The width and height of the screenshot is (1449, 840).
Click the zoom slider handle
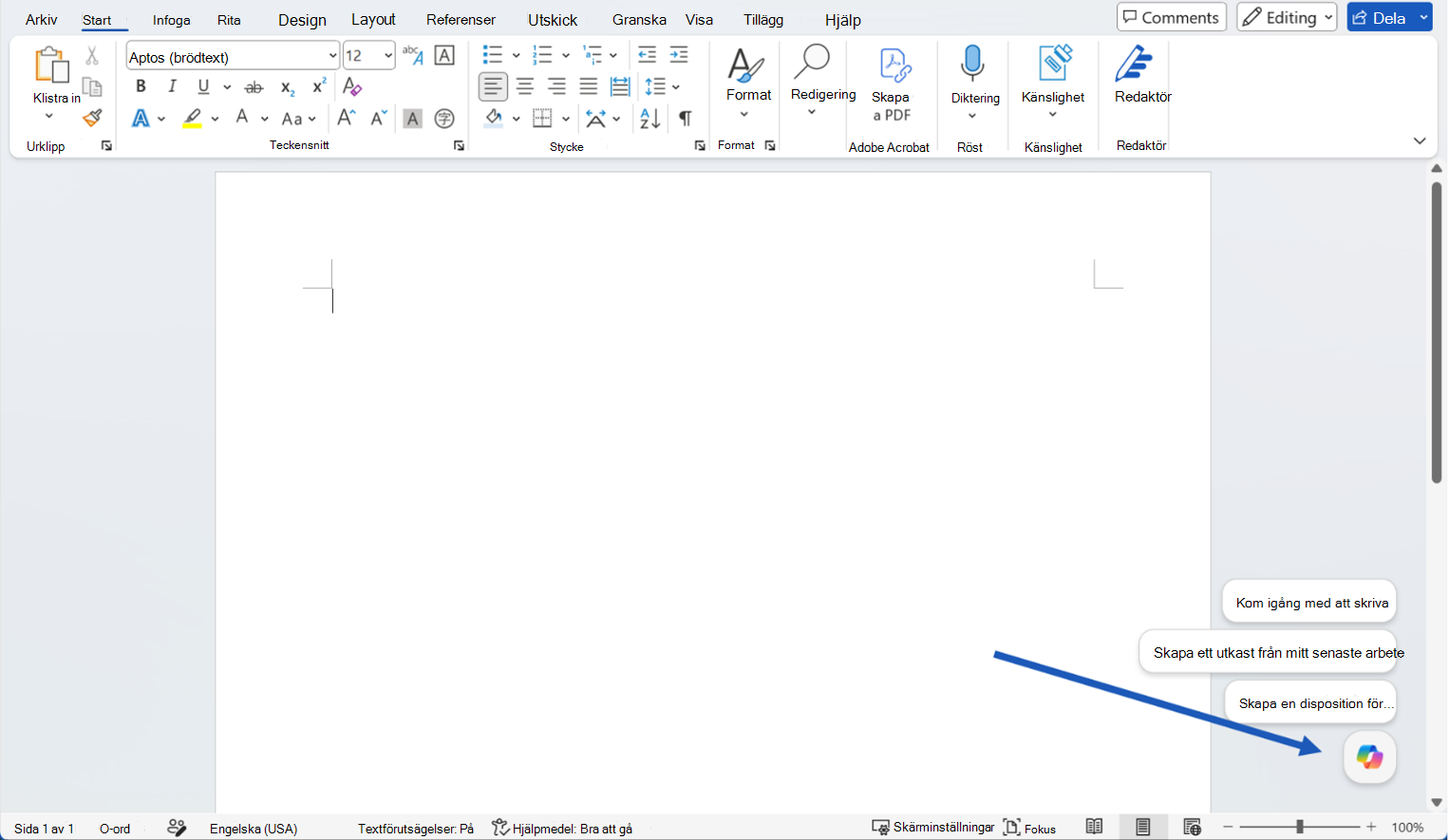tap(1300, 828)
